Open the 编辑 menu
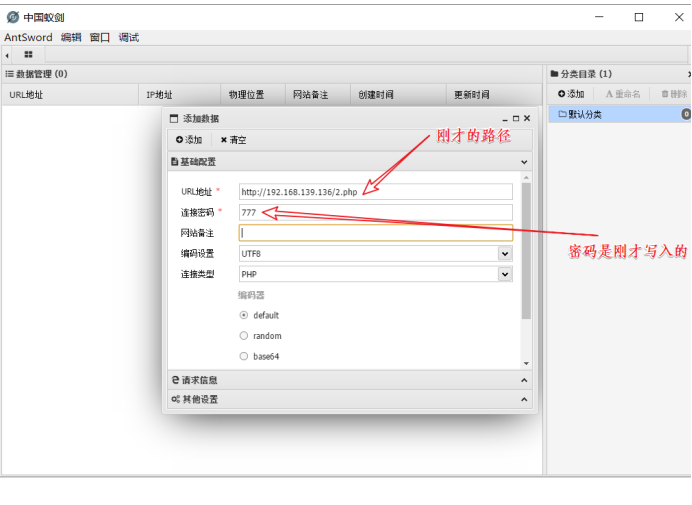Screen dimensions: 692x505 (71, 38)
